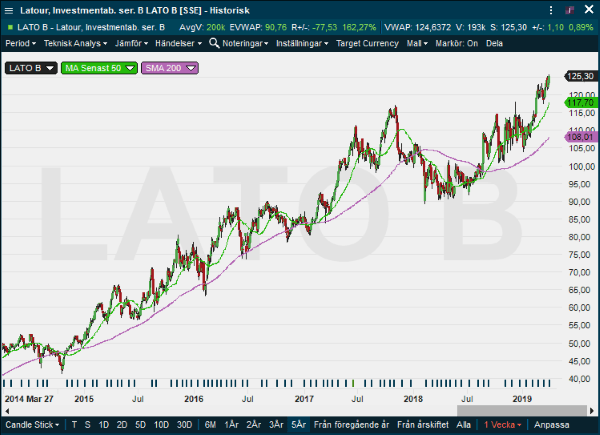Click the green 117,70 MA value label
The height and width of the screenshot is (435, 600).
tap(581, 103)
